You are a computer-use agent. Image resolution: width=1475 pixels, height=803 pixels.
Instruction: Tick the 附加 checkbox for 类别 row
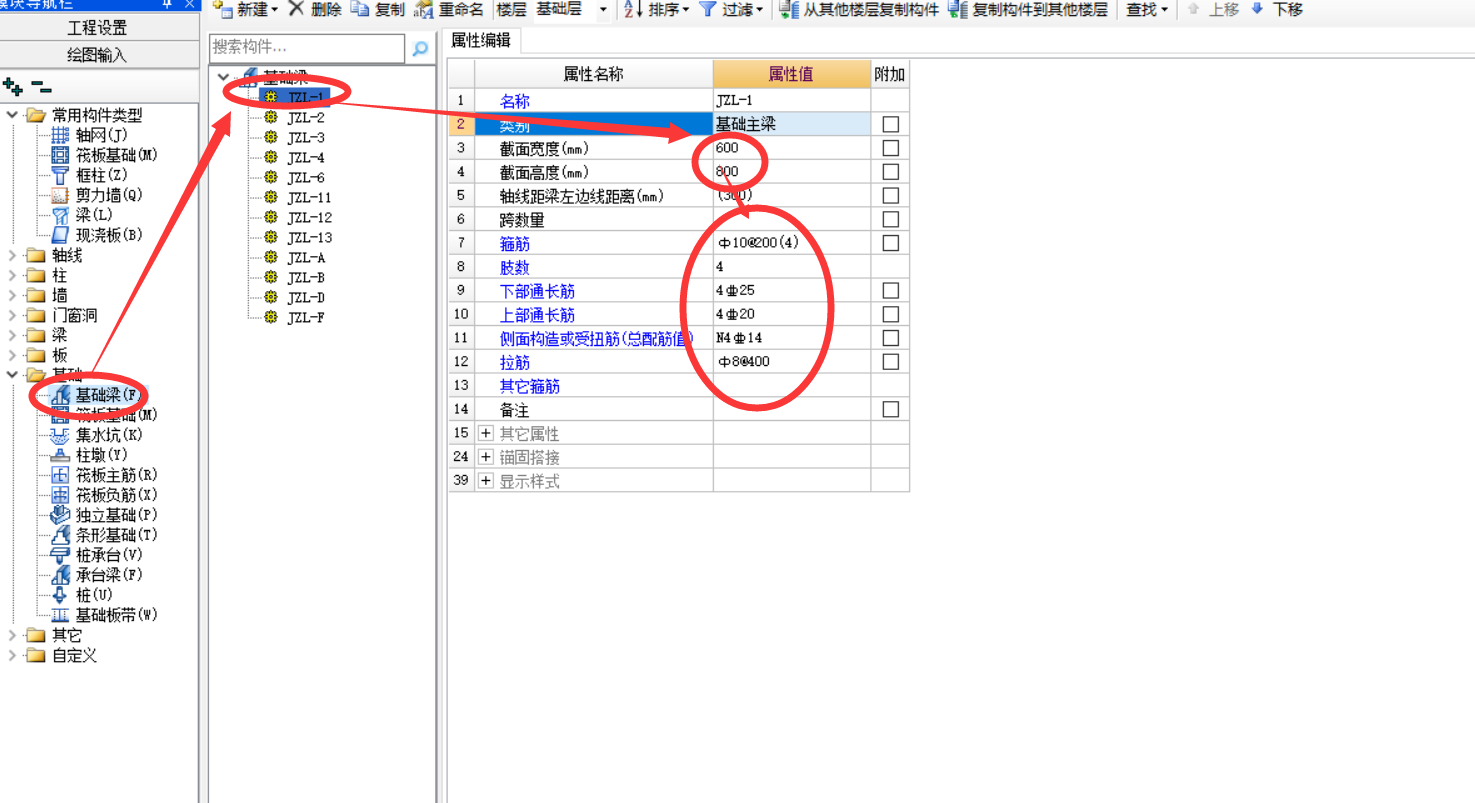890,124
